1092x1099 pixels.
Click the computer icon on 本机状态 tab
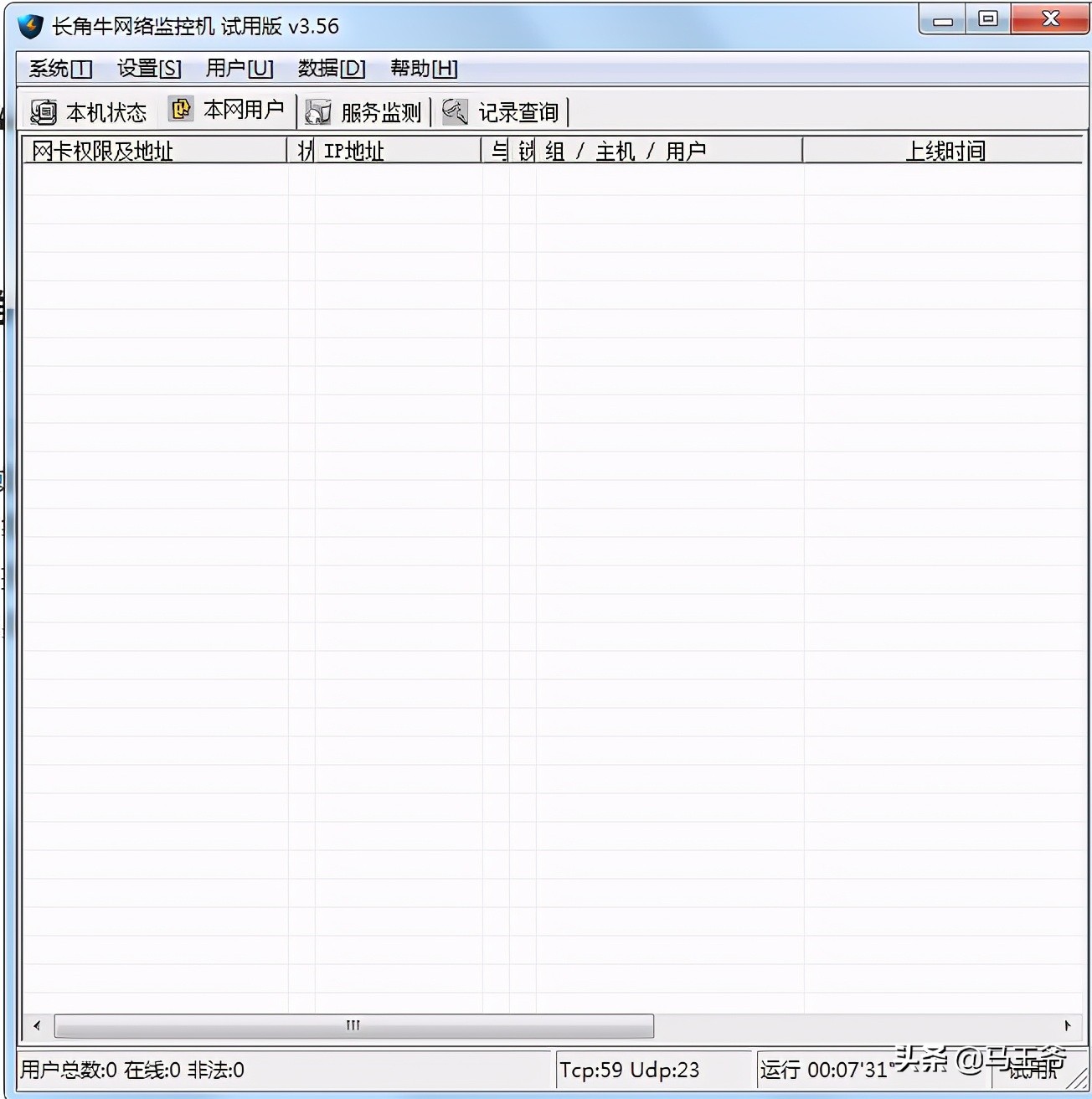click(44, 110)
